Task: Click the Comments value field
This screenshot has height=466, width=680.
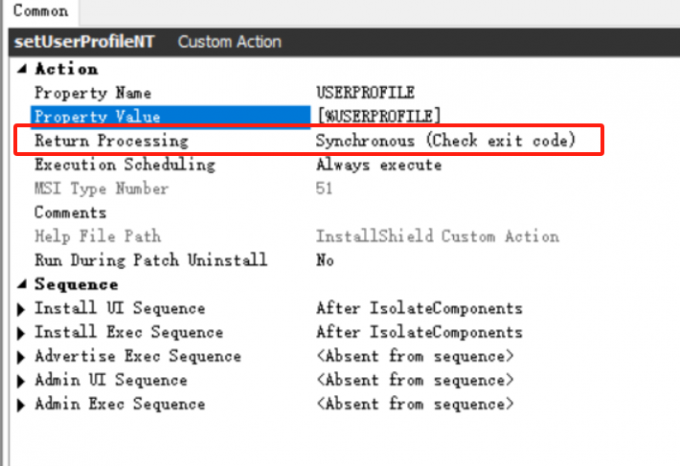Action: pos(450,213)
